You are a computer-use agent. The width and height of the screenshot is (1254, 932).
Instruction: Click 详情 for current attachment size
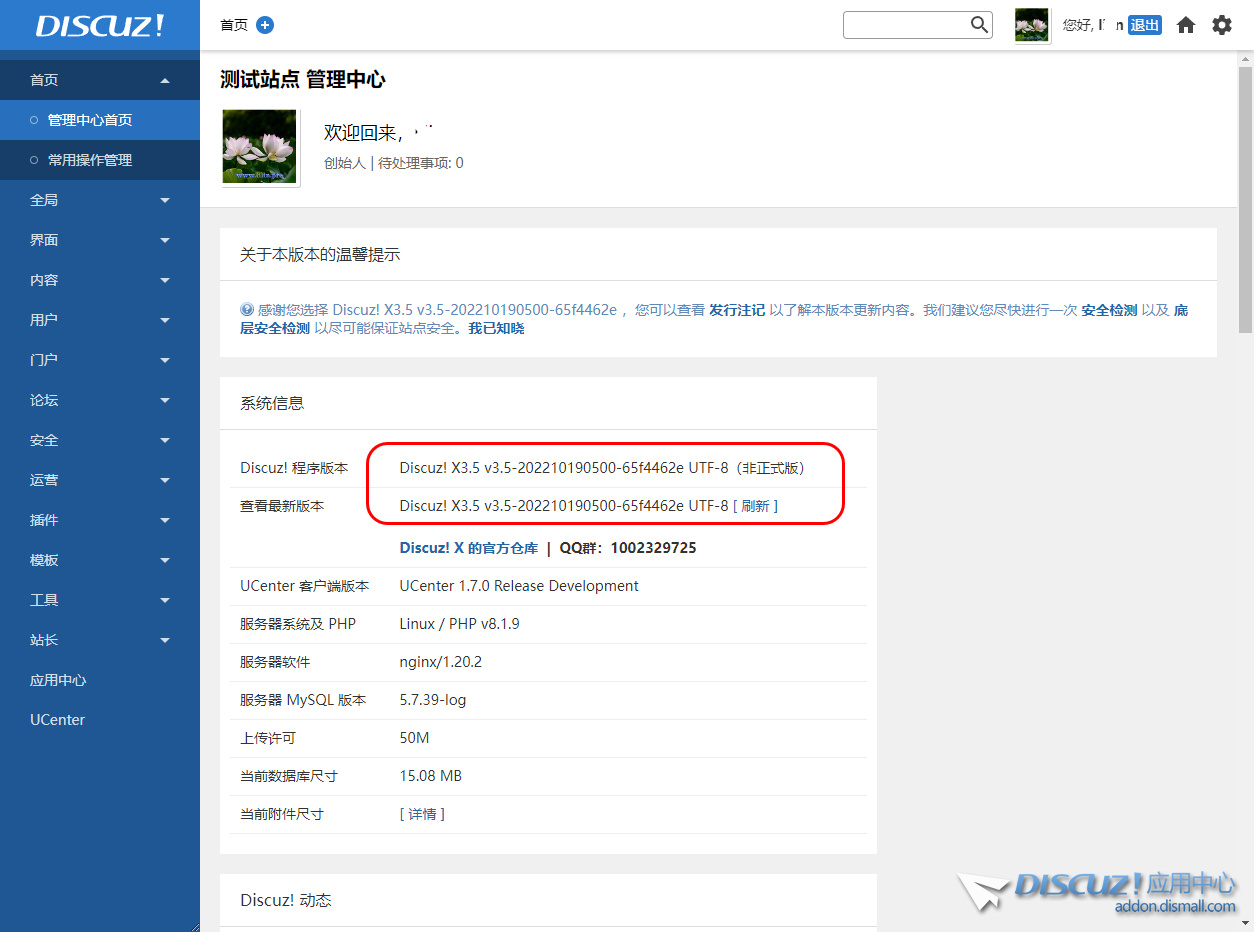point(422,814)
